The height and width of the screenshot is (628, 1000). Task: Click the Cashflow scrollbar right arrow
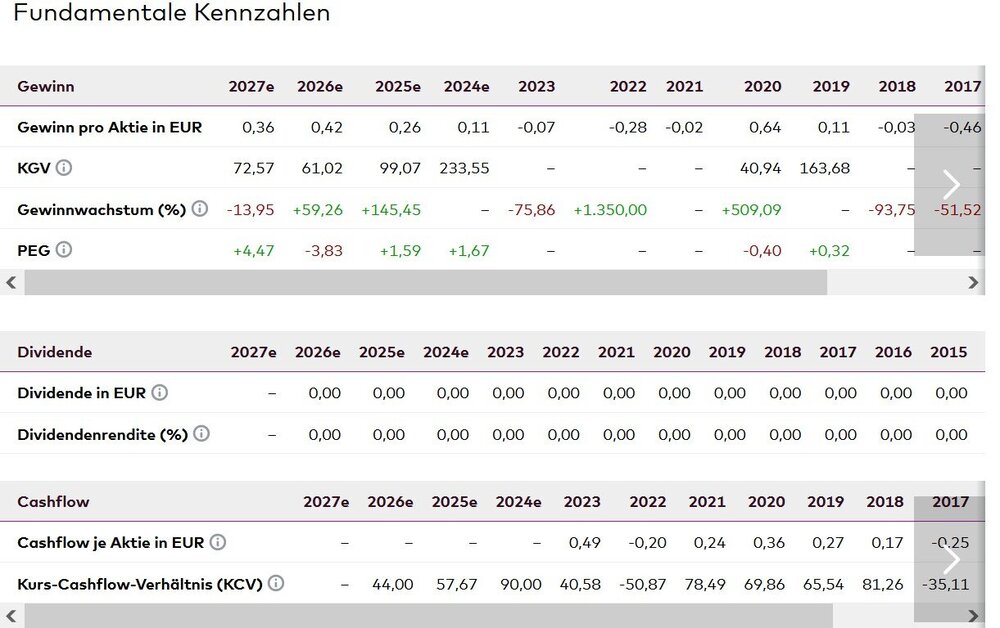(x=974, y=615)
